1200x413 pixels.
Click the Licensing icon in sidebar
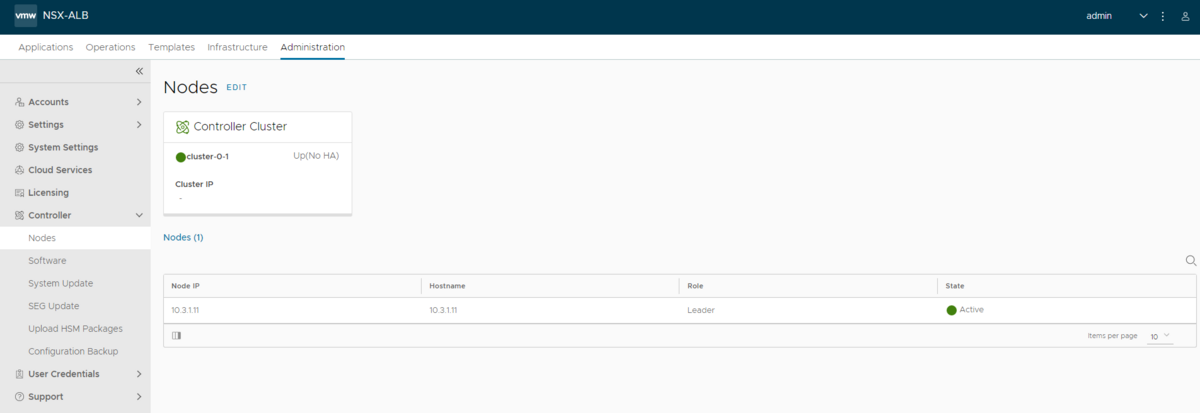(20, 193)
